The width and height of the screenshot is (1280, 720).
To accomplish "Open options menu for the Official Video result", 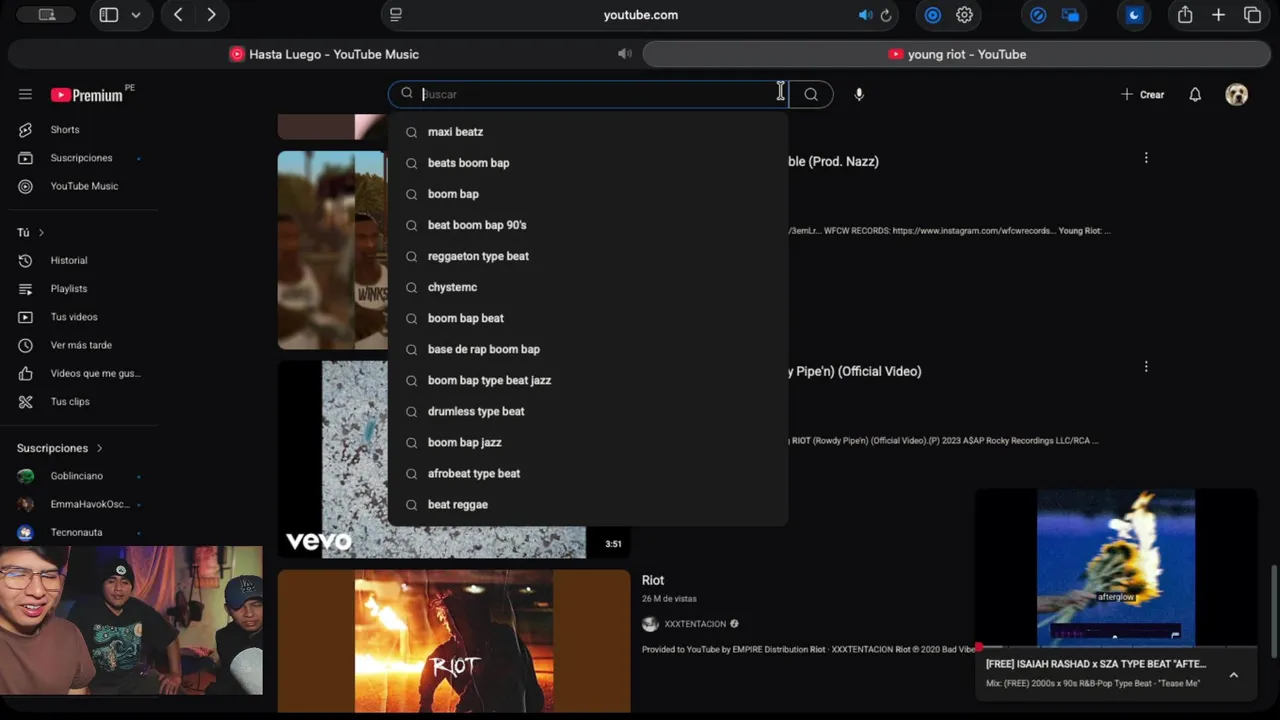I will point(1146,367).
